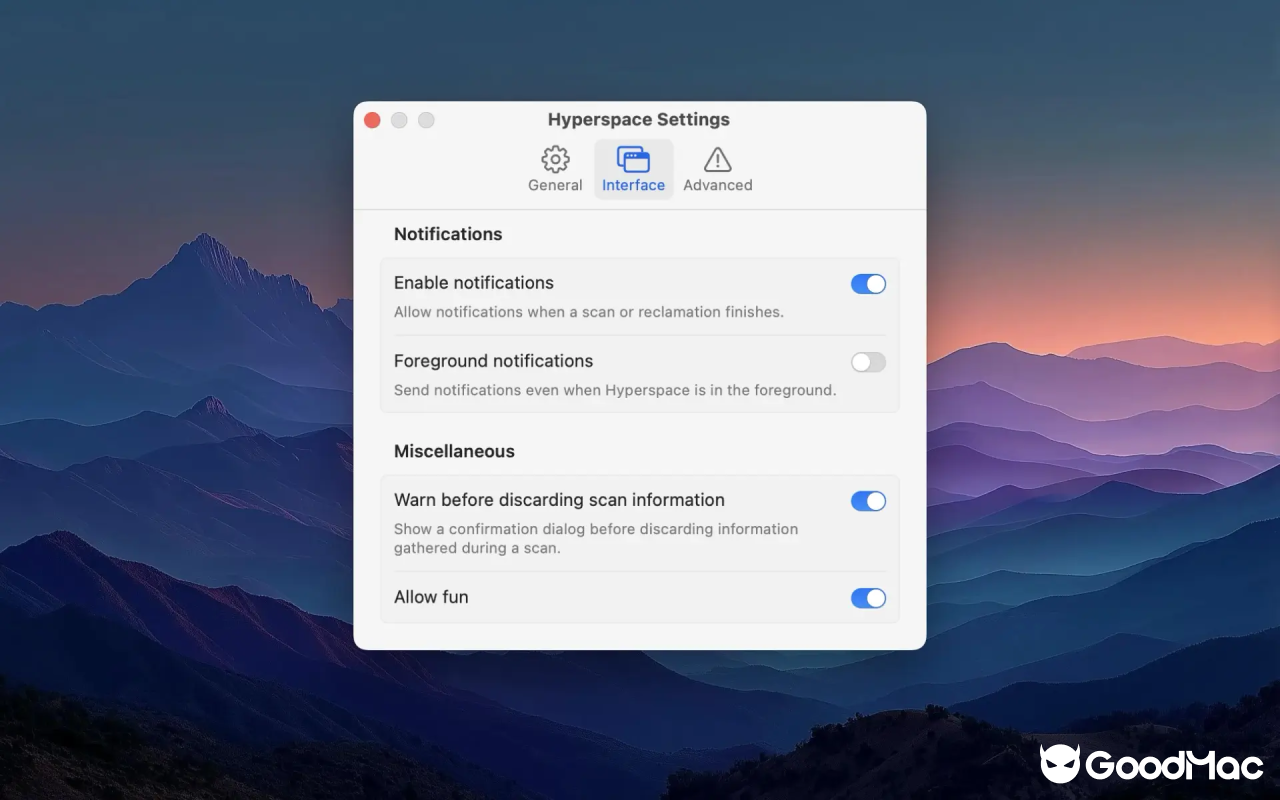
Task: Open the Advanced warning triangle icon
Action: coord(717,159)
